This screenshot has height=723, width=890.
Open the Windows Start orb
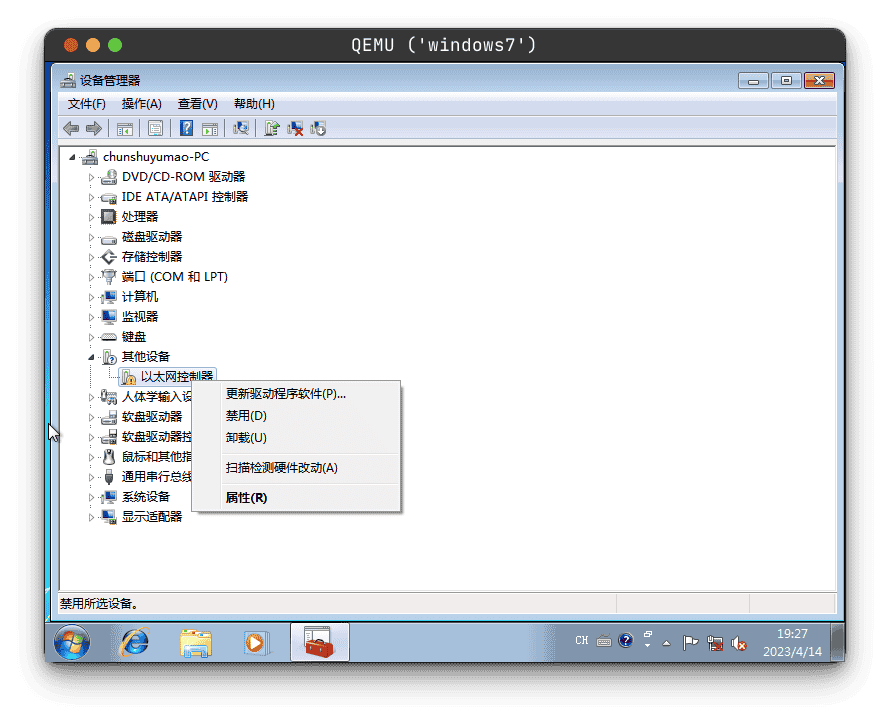[72, 642]
